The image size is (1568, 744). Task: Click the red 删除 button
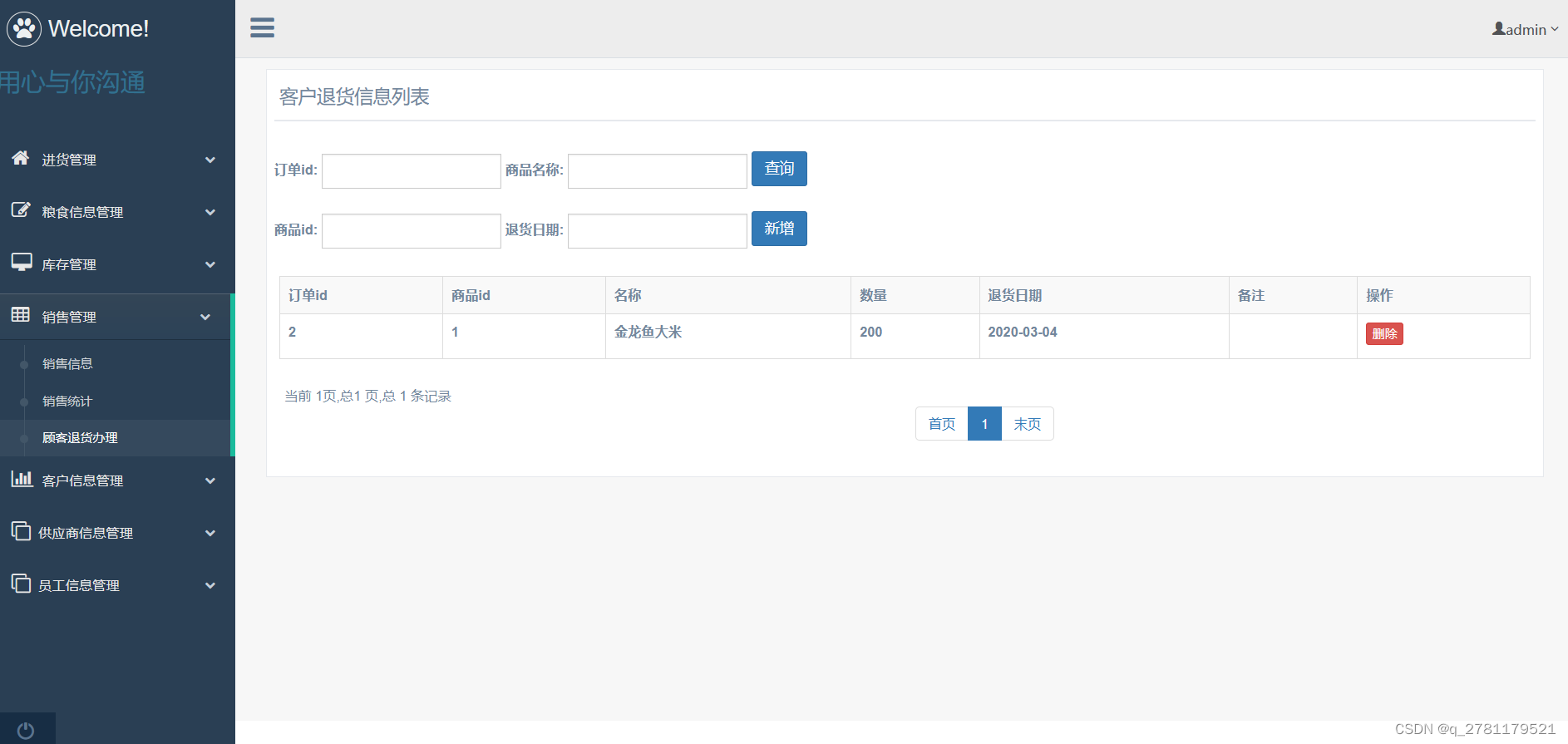pos(1384,334)
